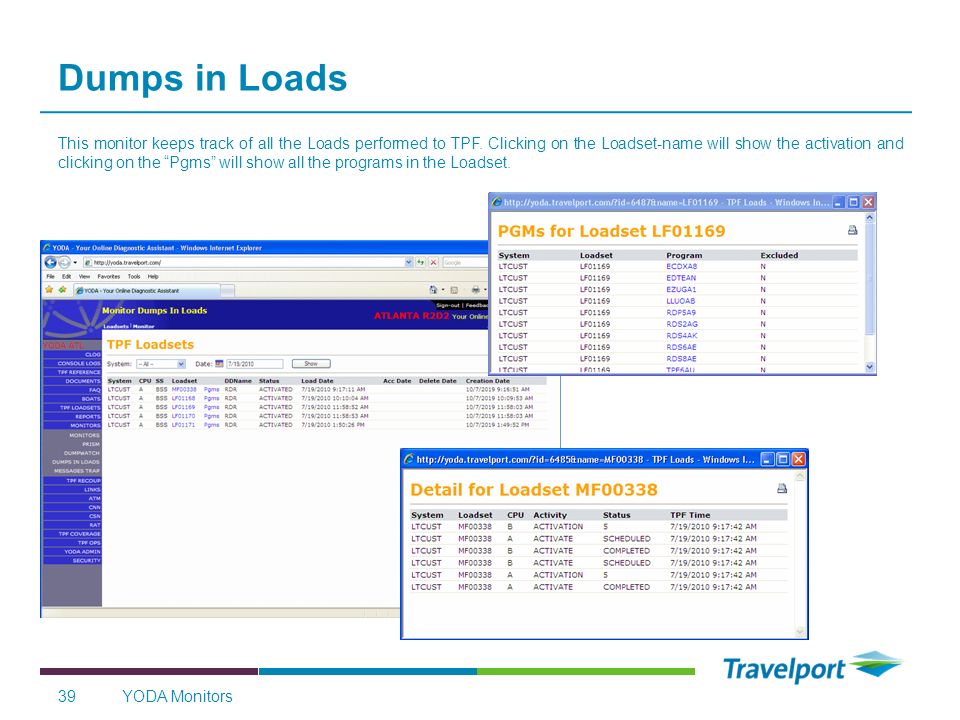The width and height of the screenshot is (960, 720).
Task: Click program RDS2AG link
Action: [x=682, y=324]
